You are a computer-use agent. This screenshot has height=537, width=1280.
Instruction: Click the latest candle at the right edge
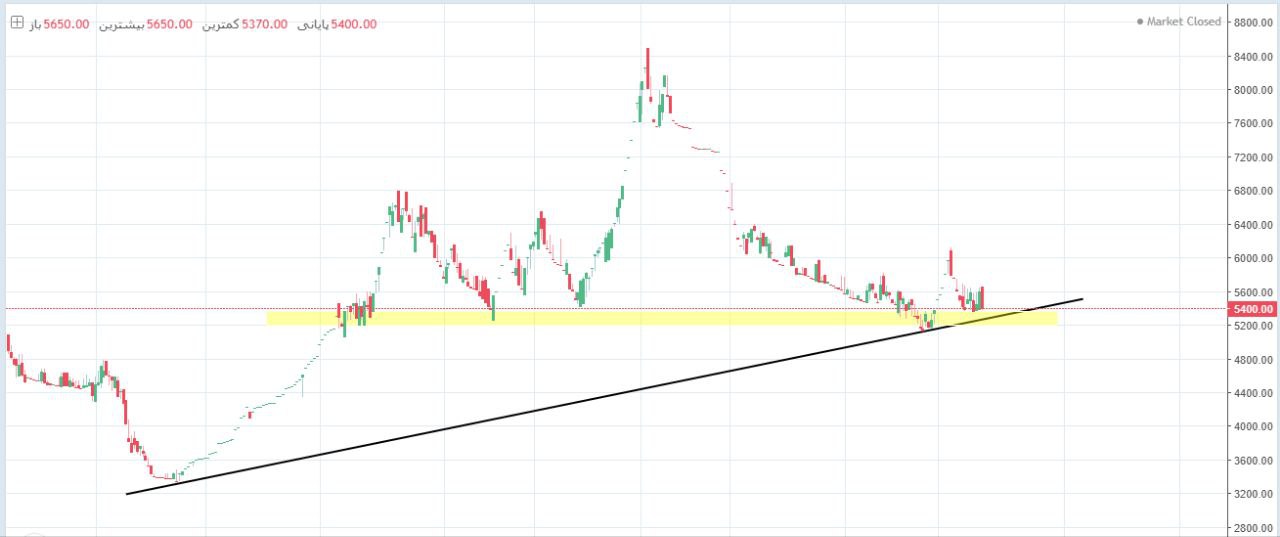(982, 297)
